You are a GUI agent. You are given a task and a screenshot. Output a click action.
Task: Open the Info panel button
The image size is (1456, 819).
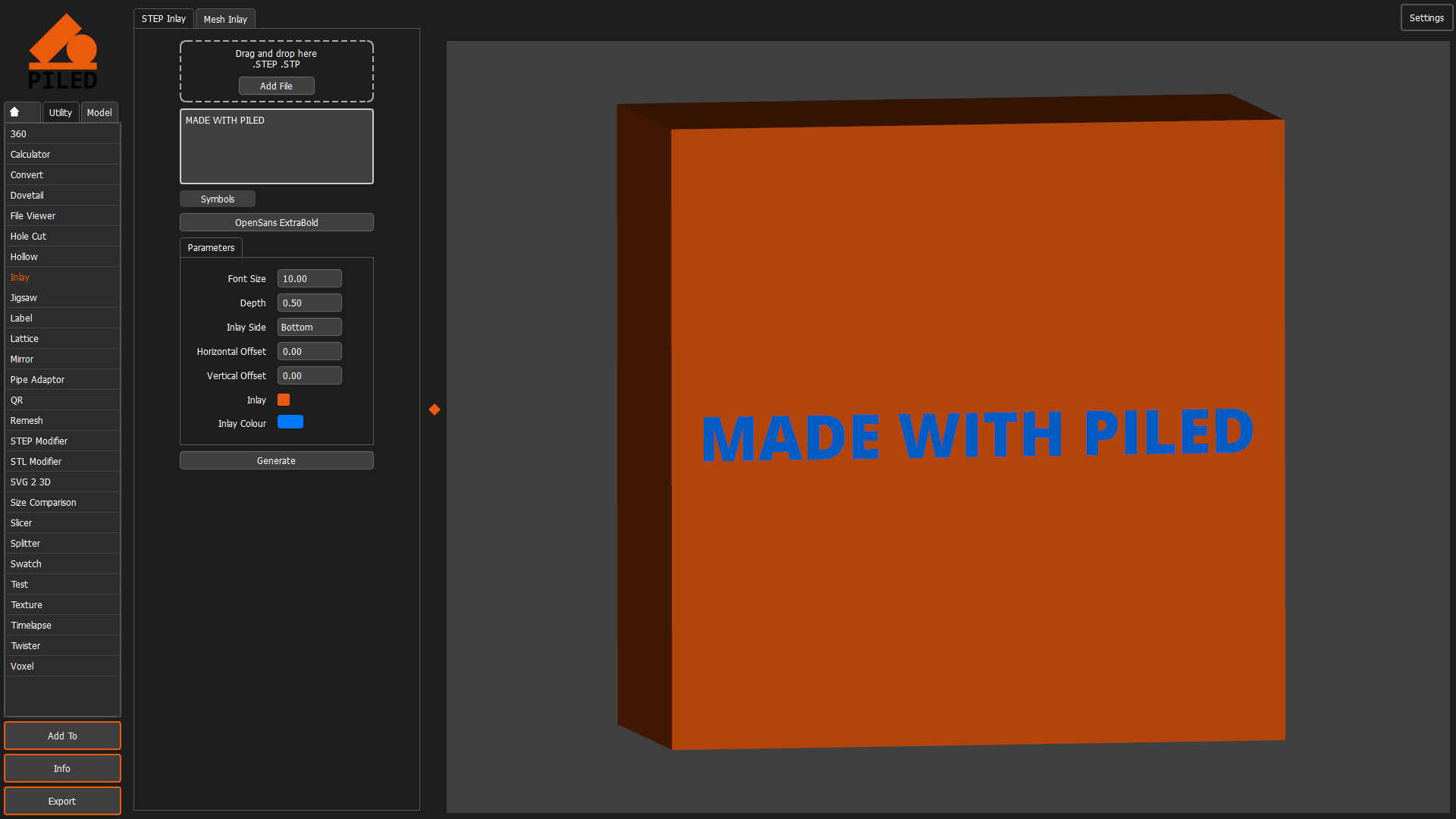(x=62, y=768)
